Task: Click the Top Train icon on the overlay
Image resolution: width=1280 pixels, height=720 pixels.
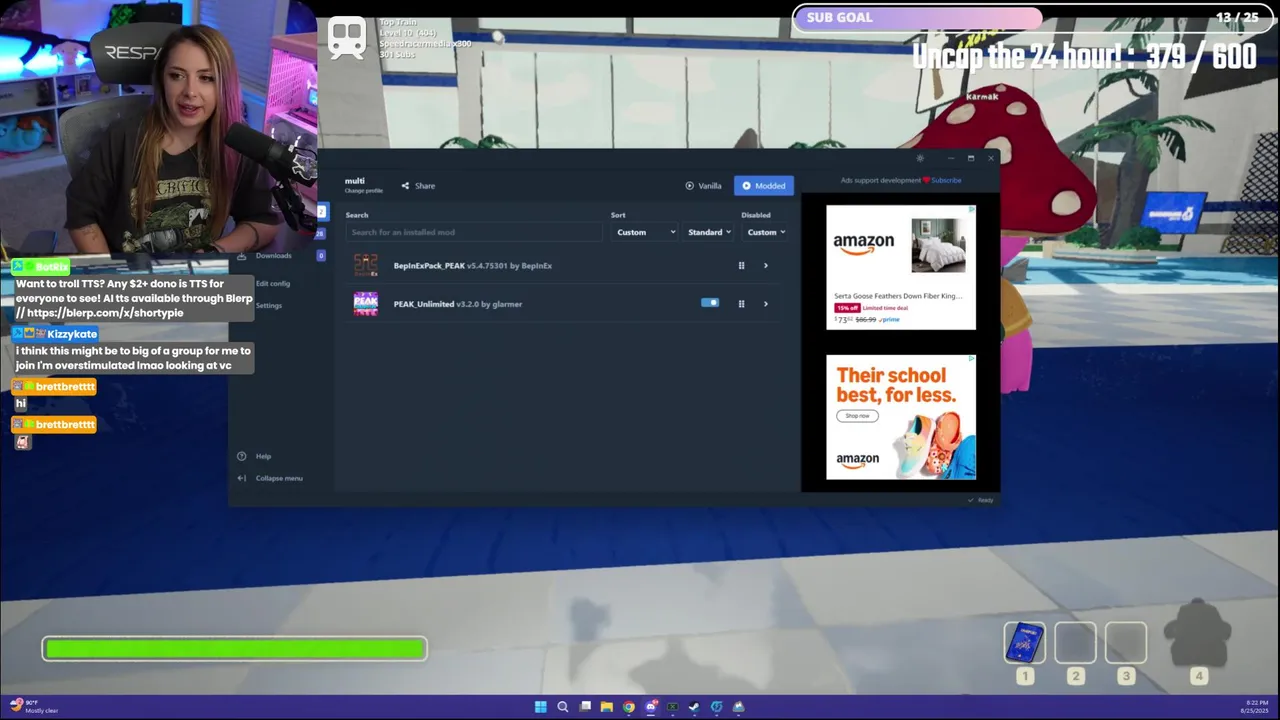Action: (x=347, y=39)
